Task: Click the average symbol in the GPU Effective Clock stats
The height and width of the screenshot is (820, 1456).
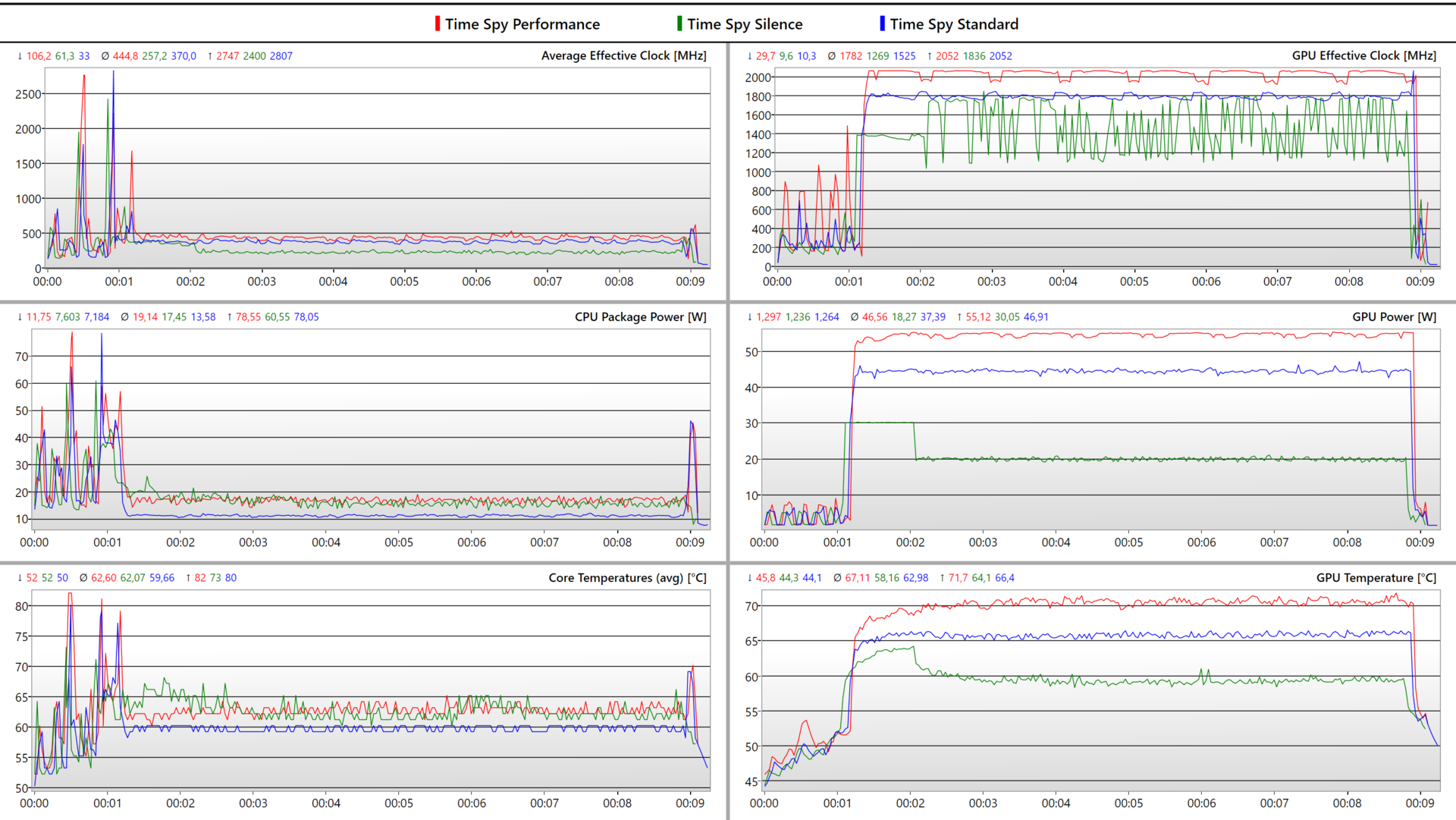Action: (832, 56)
